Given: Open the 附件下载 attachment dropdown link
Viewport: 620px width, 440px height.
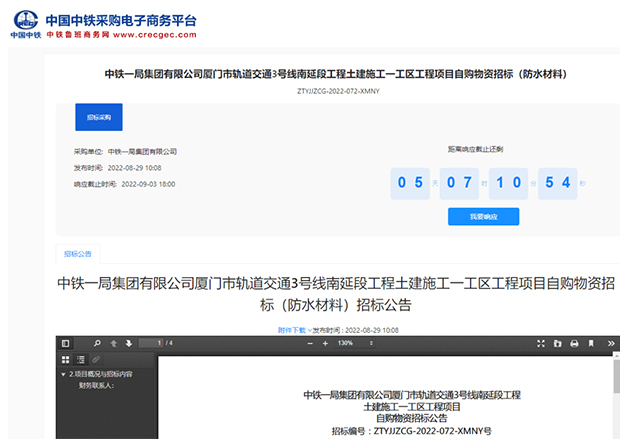Looking at the screenshot, I should (294, 330).
